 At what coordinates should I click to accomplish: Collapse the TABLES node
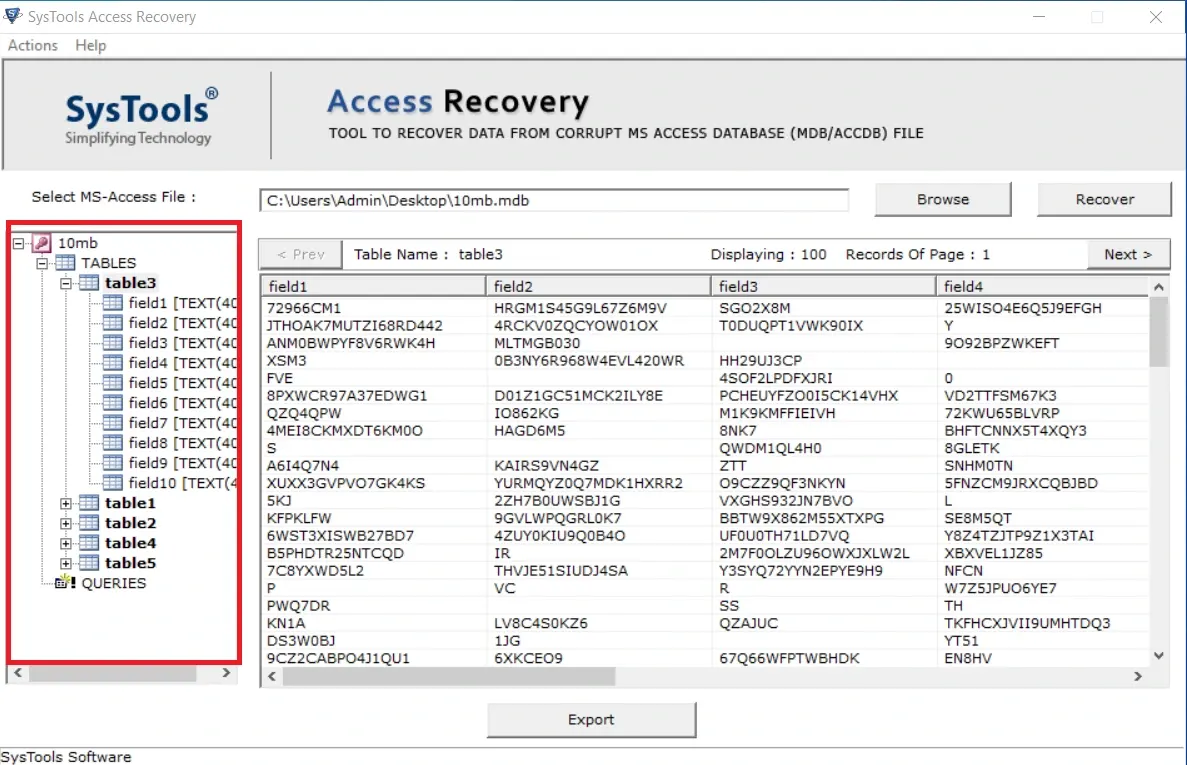[42, 263]
